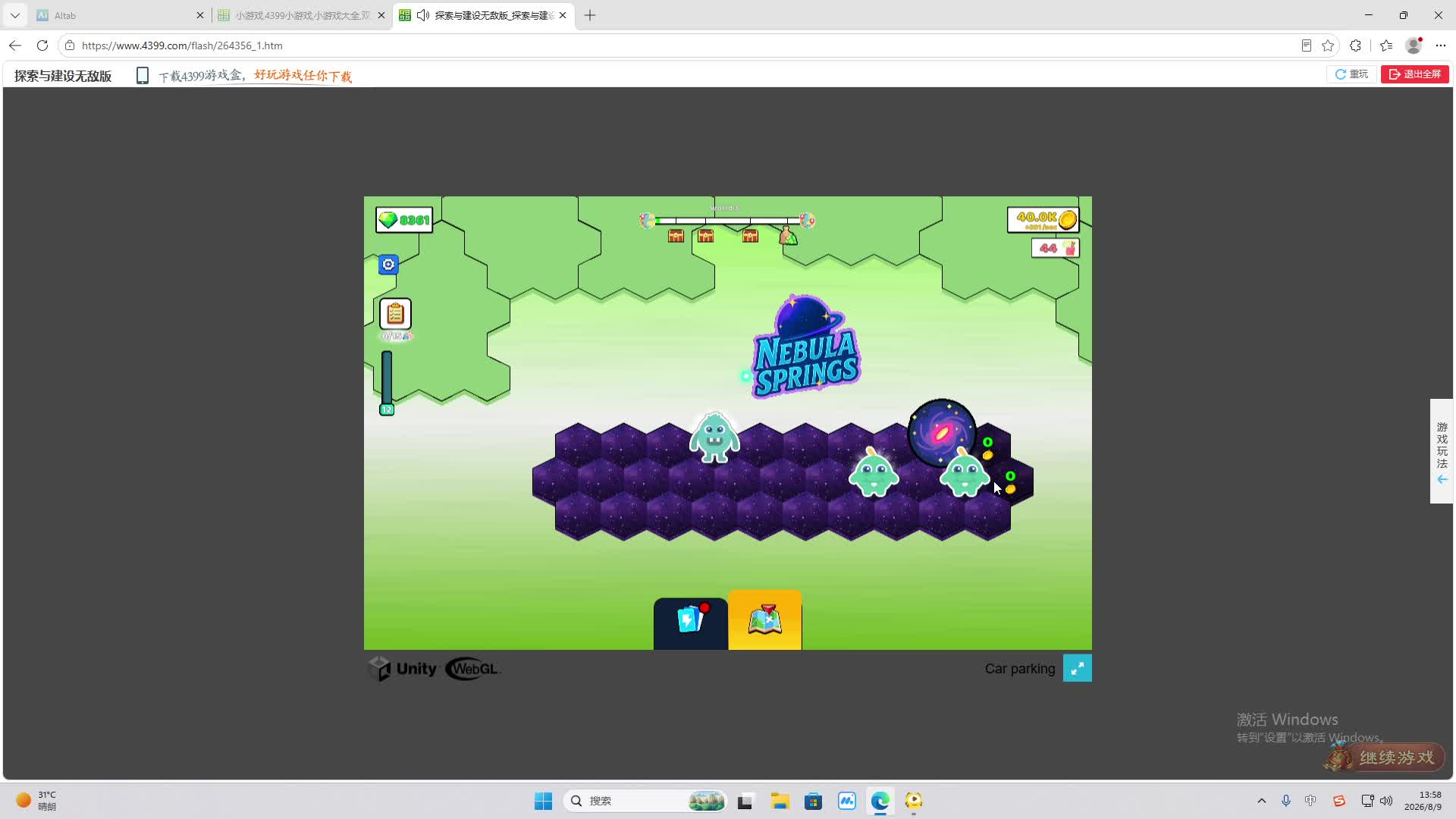Click the 重玩 replay button

[1352, 74]
